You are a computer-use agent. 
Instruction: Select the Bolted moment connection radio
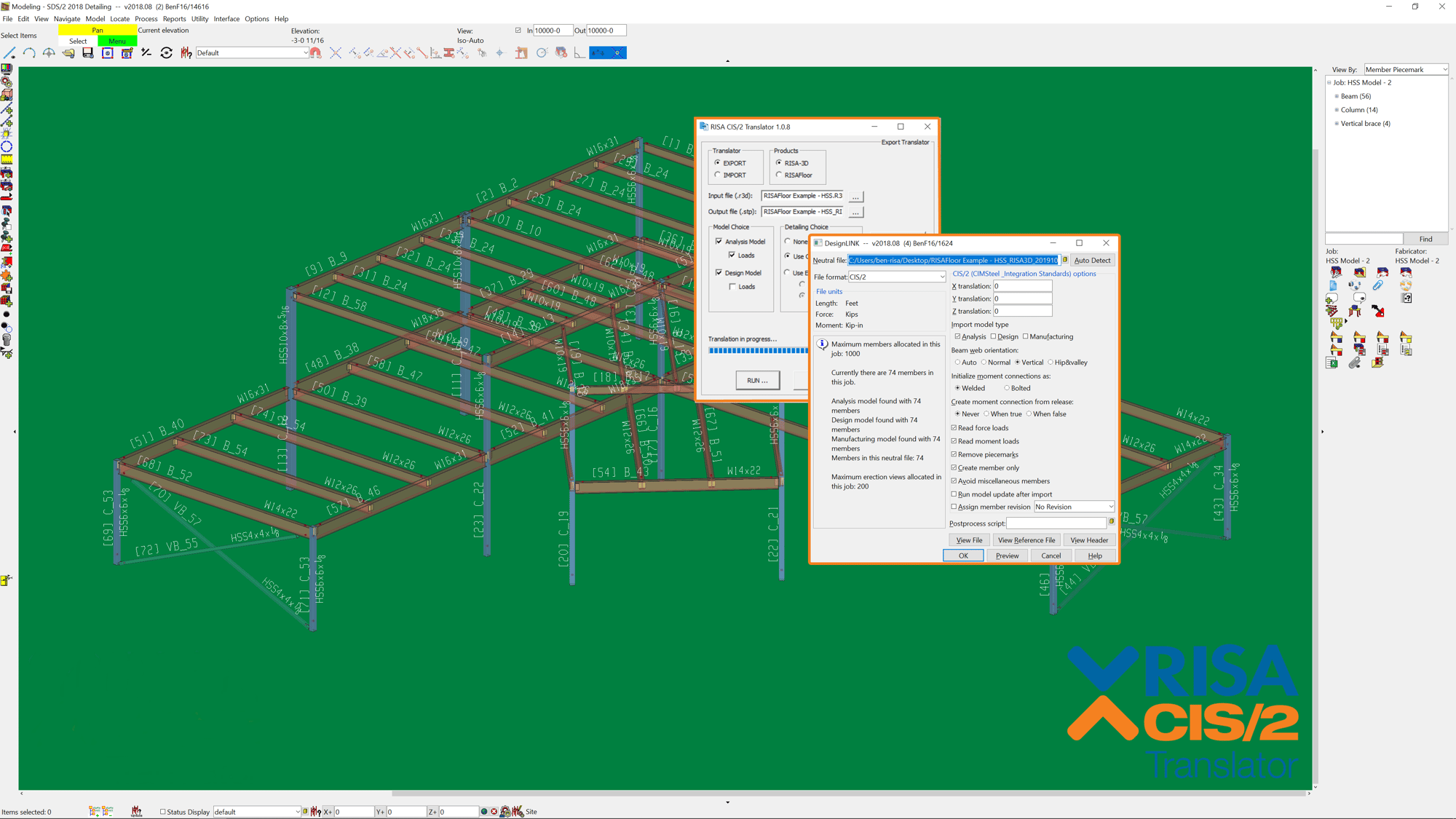(1007, 388)
